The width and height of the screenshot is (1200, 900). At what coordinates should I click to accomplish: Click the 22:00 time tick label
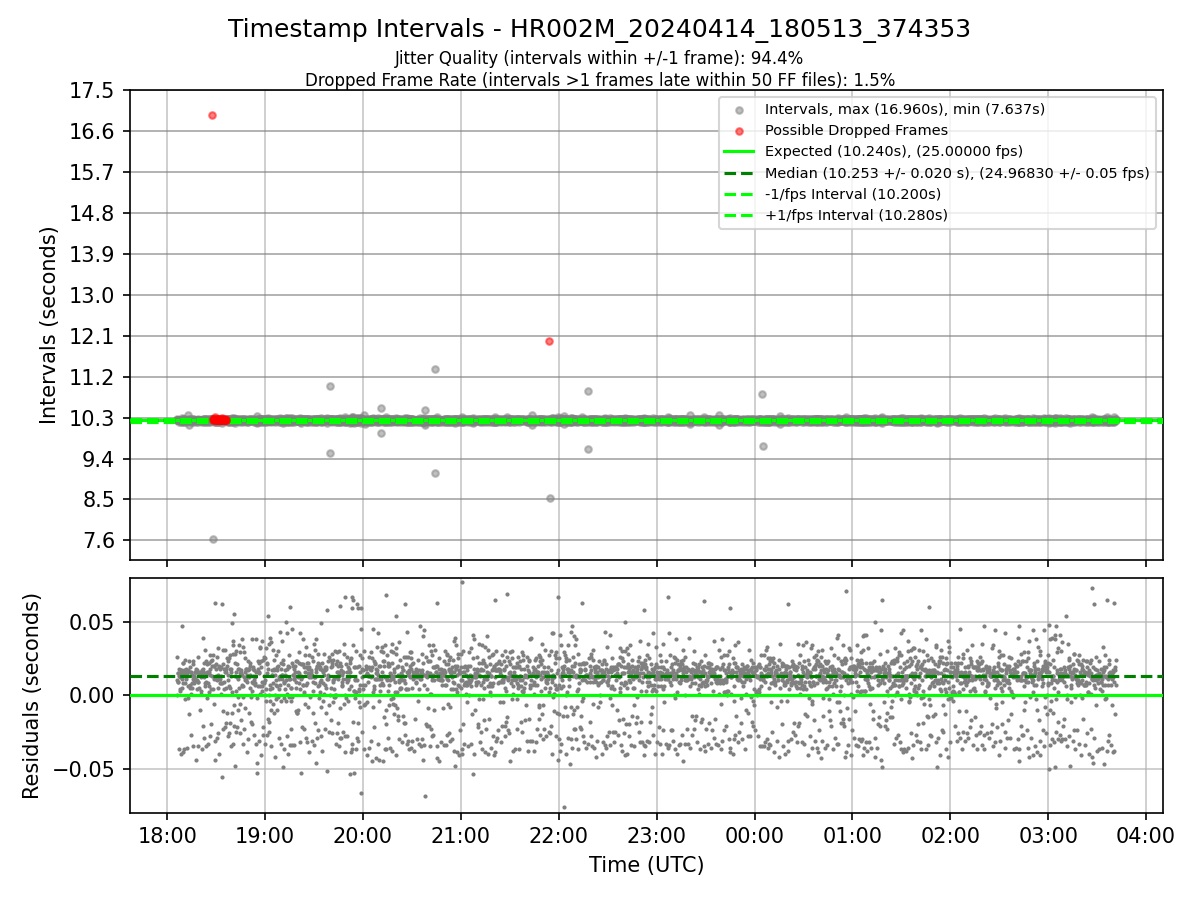[559, 834]
